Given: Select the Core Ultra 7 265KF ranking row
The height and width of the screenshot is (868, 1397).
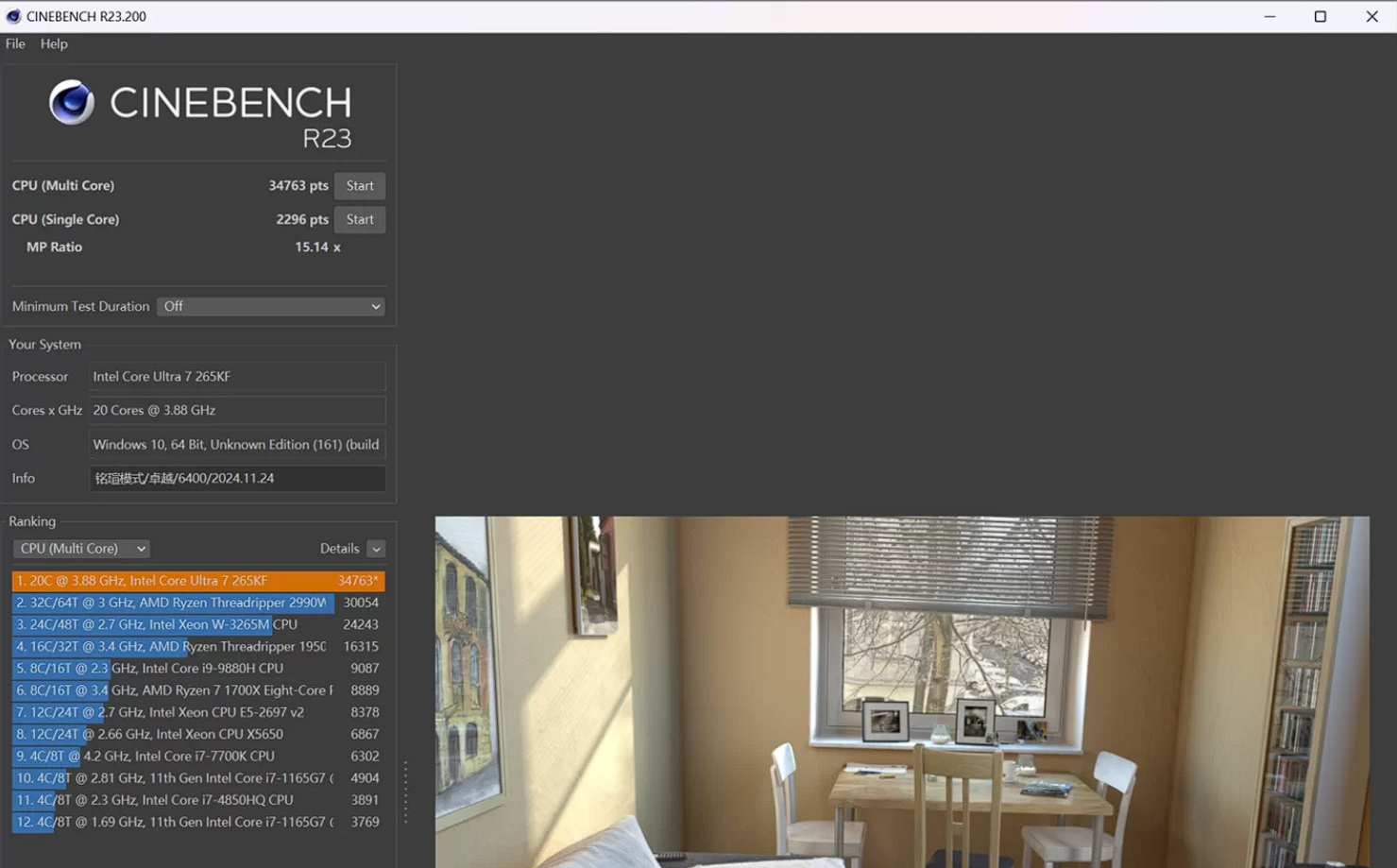Looking at the screenshot, I should coord(198,581).
